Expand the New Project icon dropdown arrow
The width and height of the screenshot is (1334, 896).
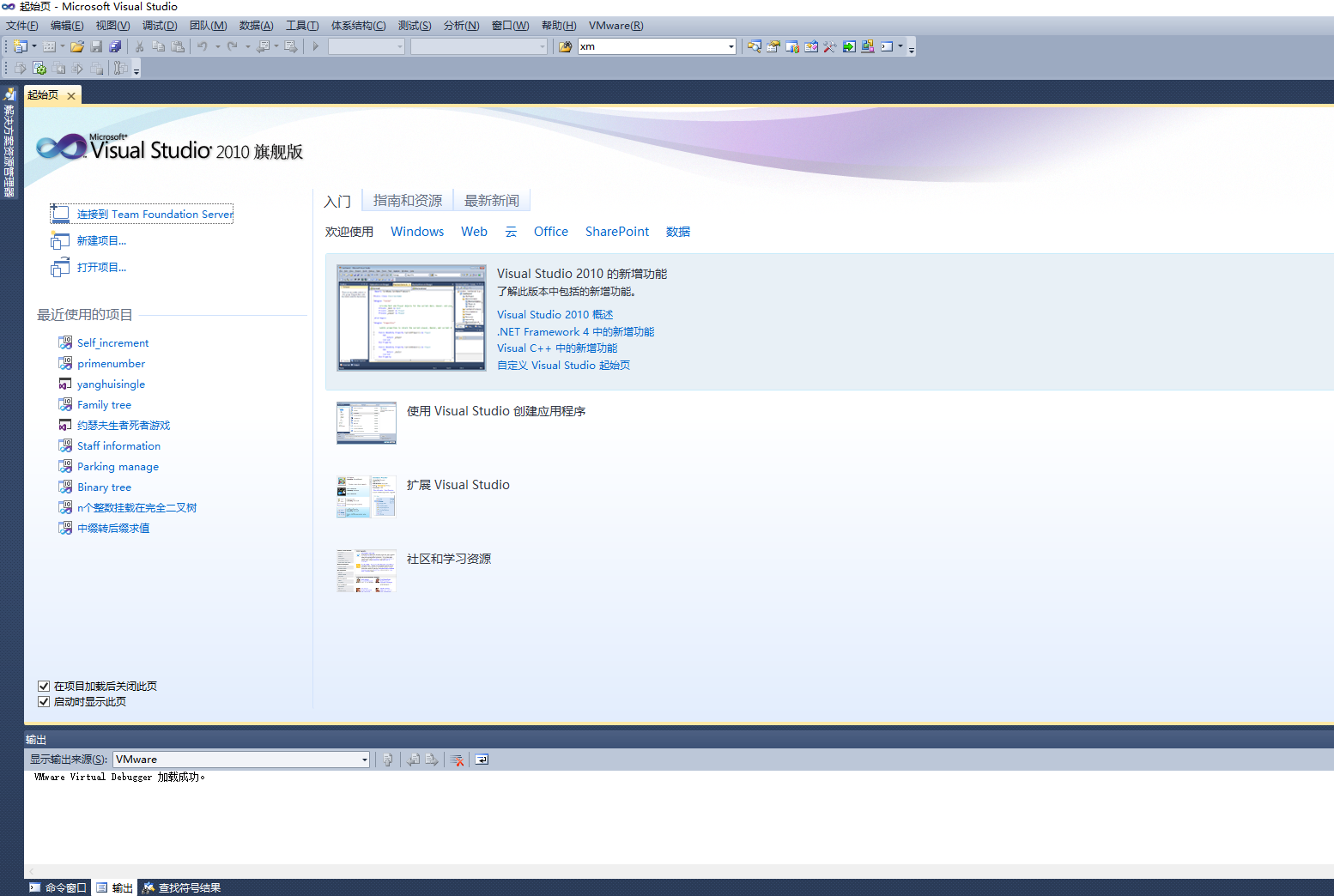(34, 46)
